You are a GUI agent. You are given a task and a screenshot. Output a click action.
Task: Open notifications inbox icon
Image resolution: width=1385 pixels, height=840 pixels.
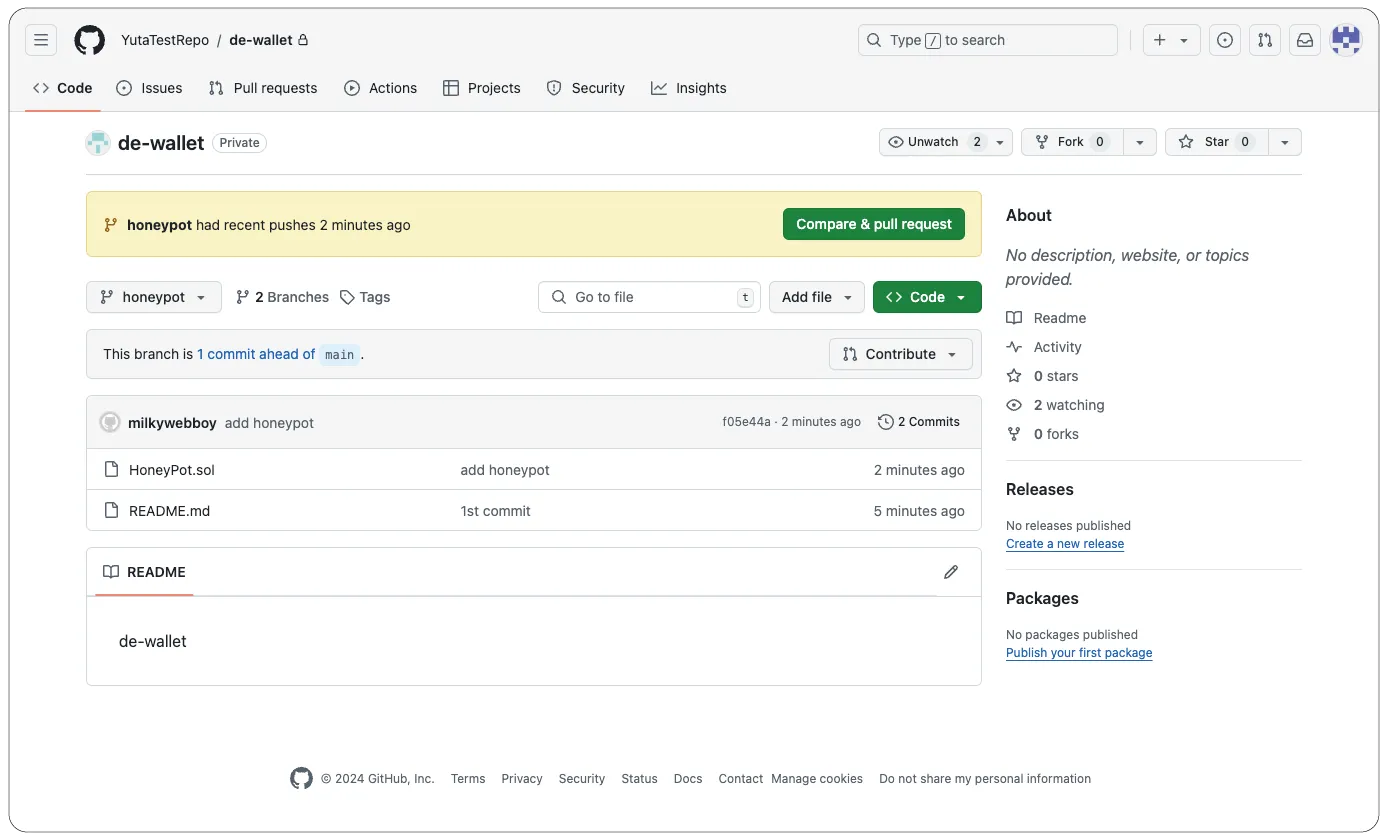point(1305,40)
